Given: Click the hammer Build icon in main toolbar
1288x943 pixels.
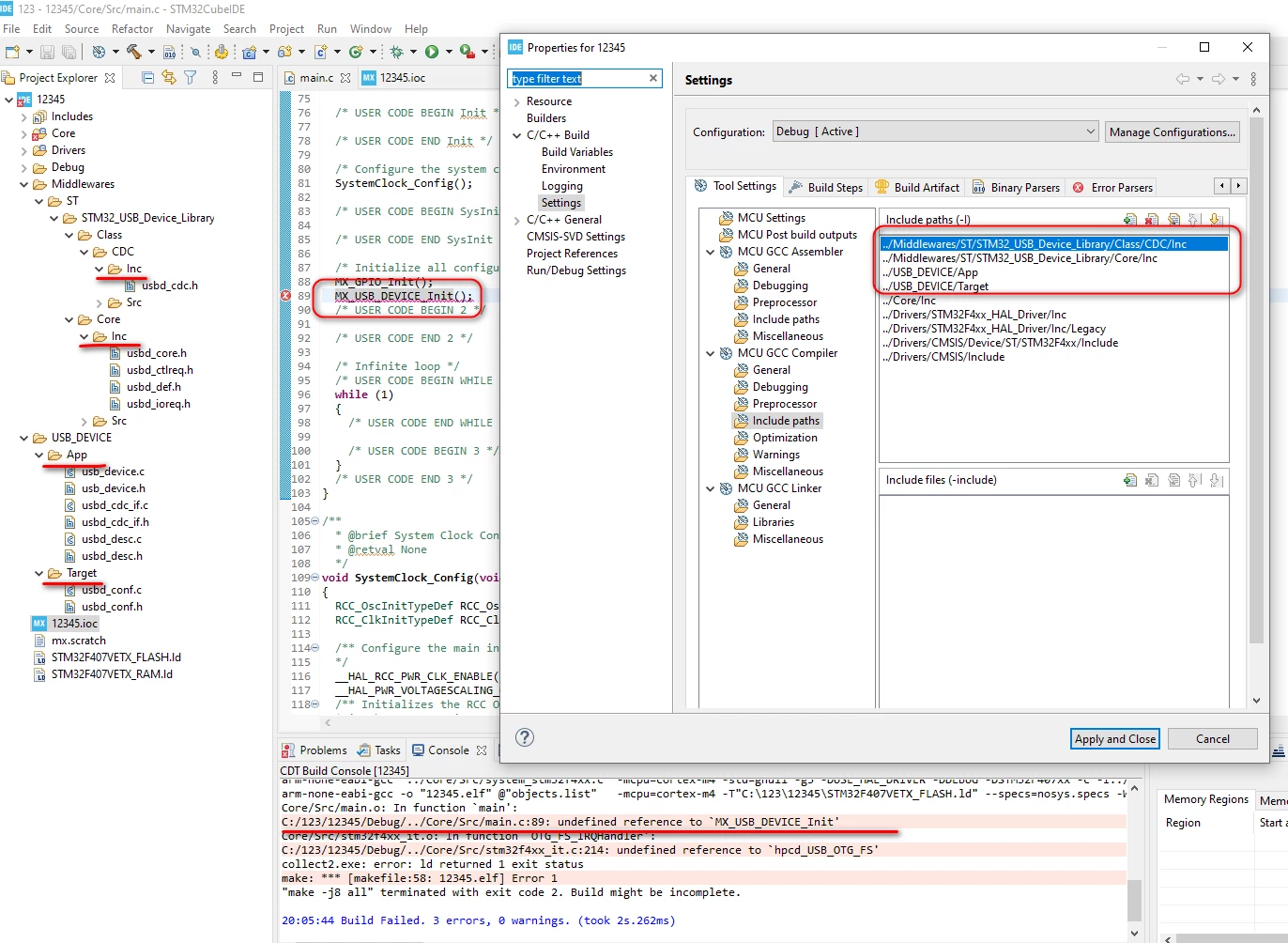Looking at the screenshot, I should tap(134, 52).
